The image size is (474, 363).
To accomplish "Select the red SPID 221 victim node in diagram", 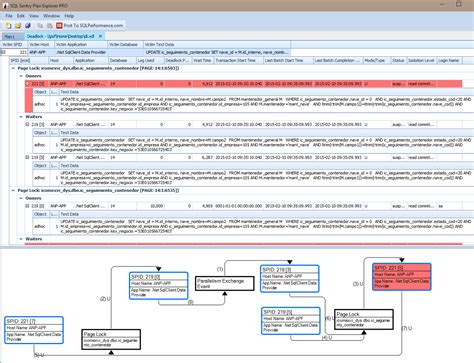I will (x=402, y=277).
